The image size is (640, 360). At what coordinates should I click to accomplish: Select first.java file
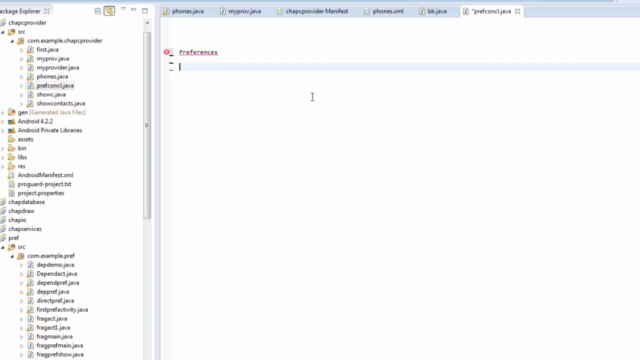[47, 50]
